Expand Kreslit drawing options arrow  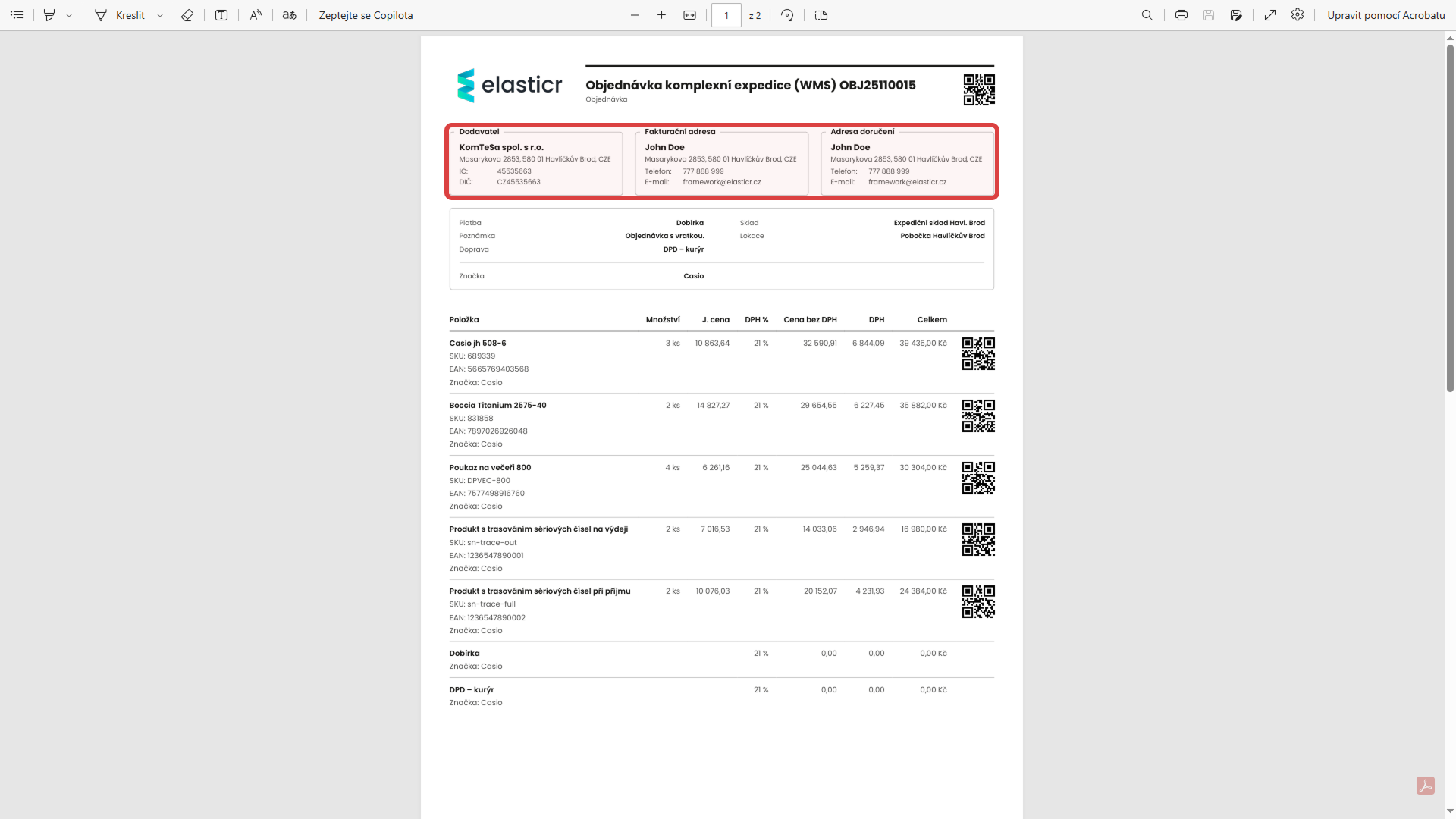(160, 15)
